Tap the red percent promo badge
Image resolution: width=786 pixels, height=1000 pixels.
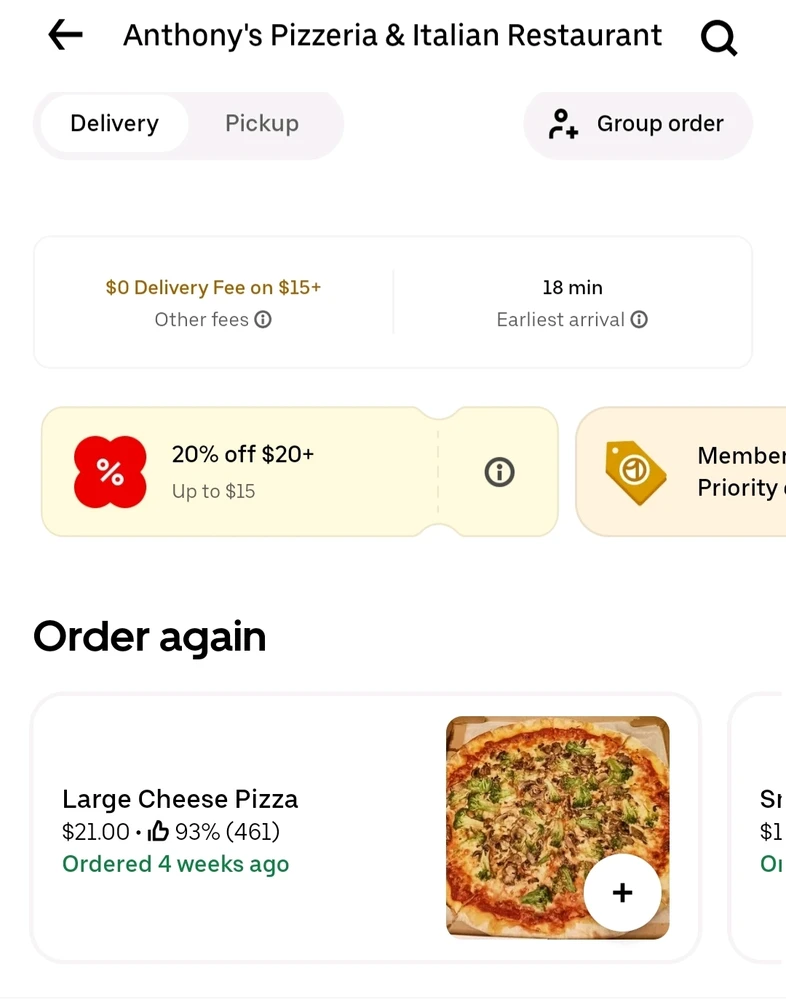click(110, 472)
